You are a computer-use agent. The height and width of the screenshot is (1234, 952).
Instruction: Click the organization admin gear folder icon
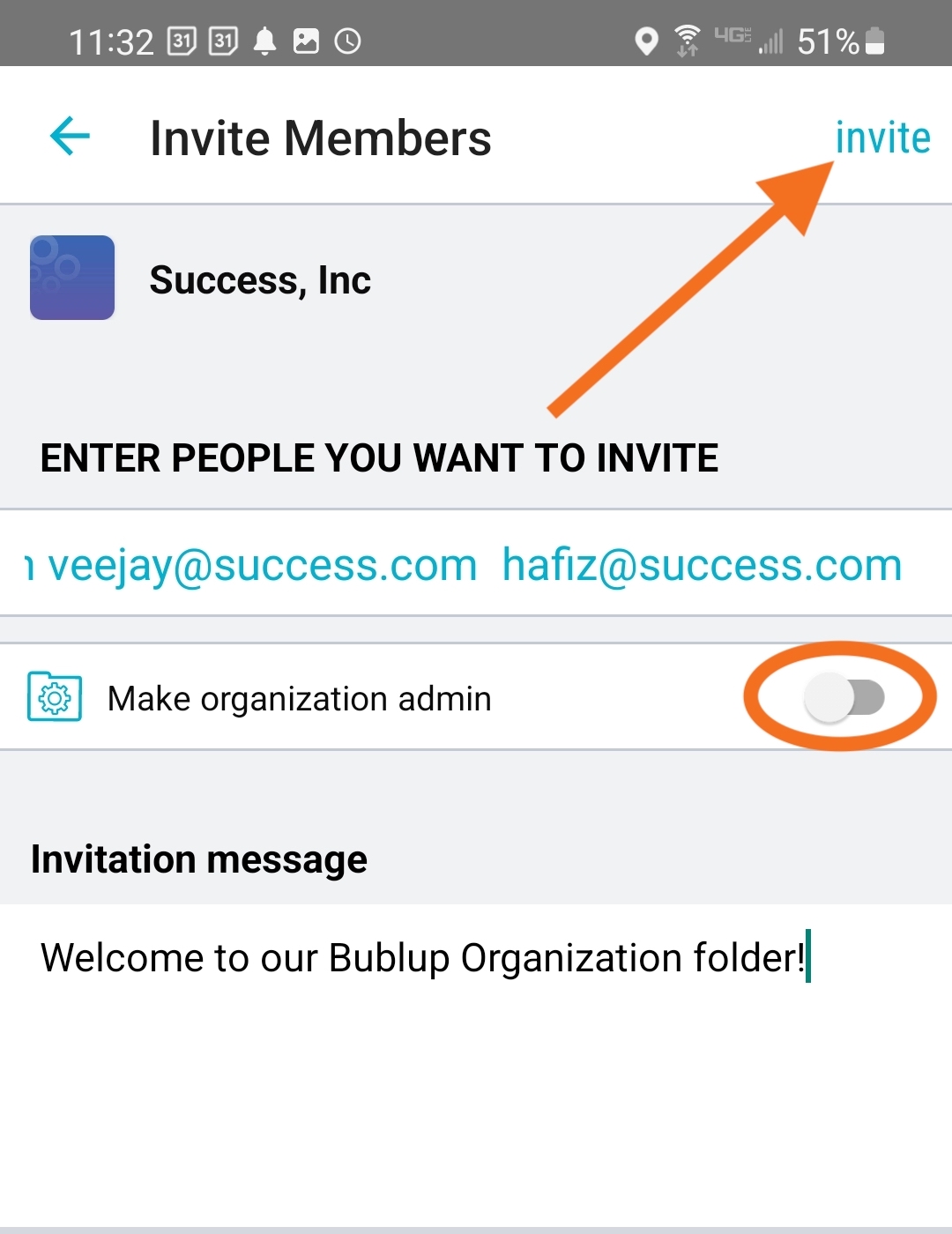coord(55,697)
